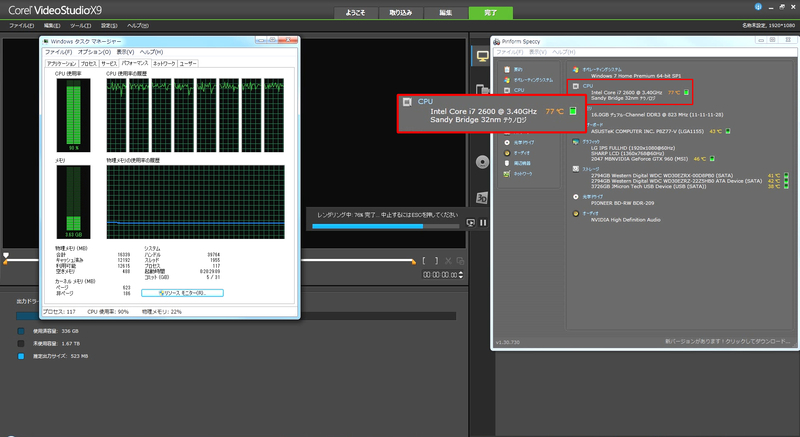Select the disc output icon in VideoStudio
This screenshot has width=800, height=437.
pos(482,162)
